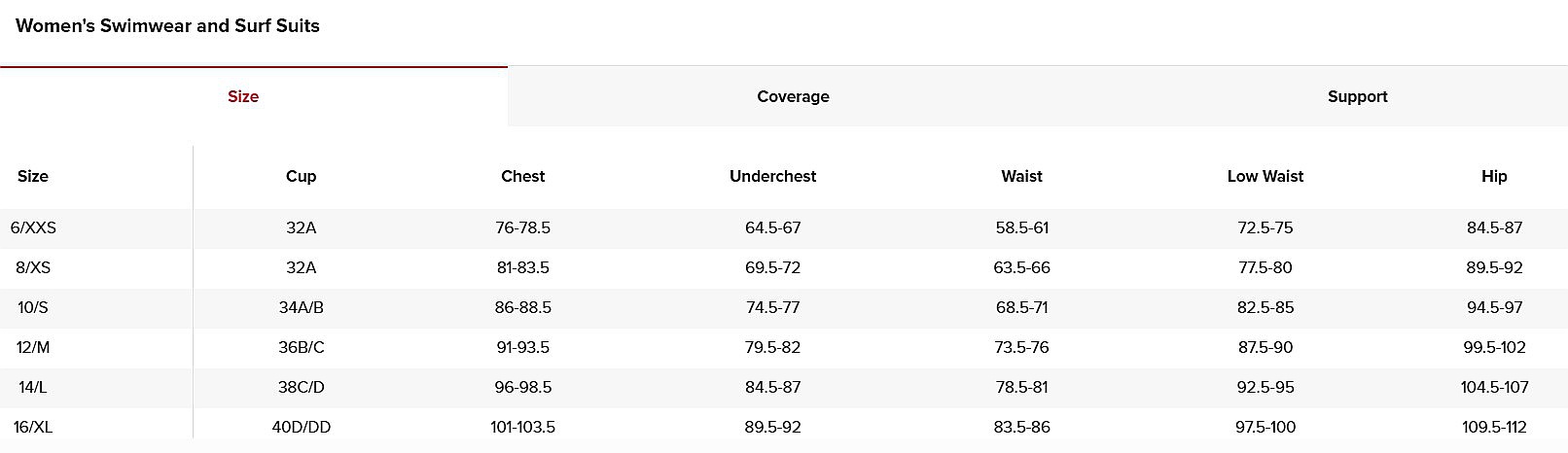The height and width of the screenshot is (453, 1568).
Task: Click the 109.5-112 hip measurement cell
Action: [x=1494, y=427]
